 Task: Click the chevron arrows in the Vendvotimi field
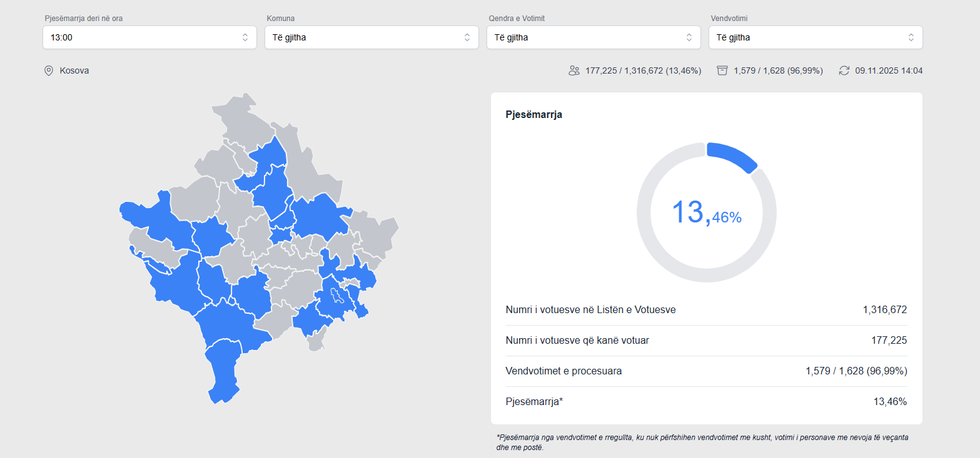(x=911, y=37)
